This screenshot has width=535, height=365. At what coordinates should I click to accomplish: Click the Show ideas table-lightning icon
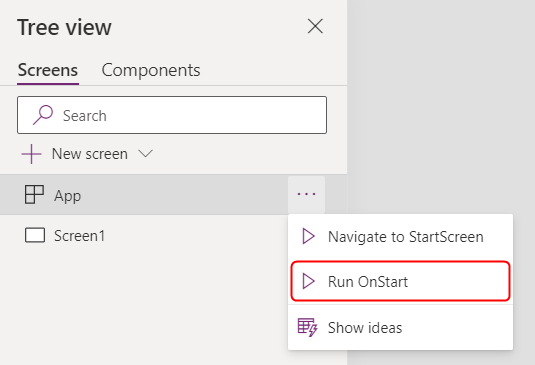tap(308, 327)
